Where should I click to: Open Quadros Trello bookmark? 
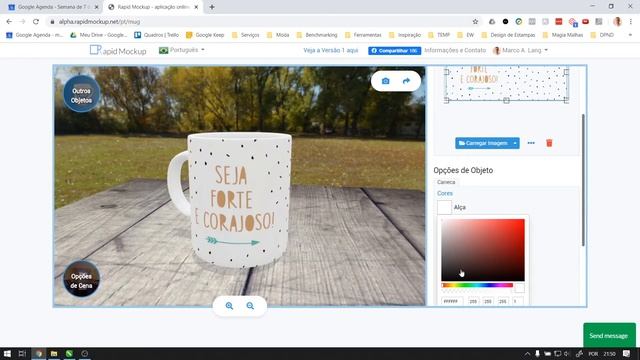(x=157, y=35)
